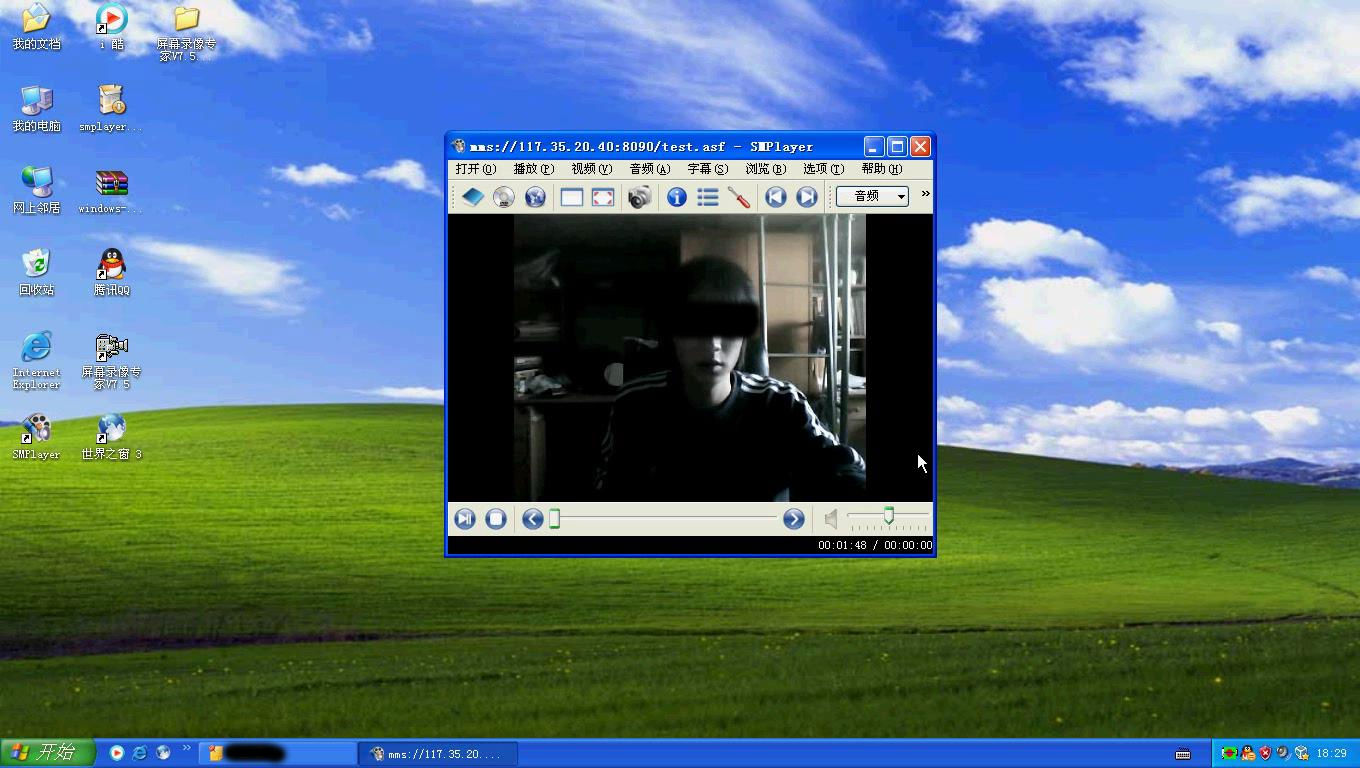The width and height of the screenshot is (1360, 768).
Task: Launch media player from quick launch
Action: coord(117,753)
